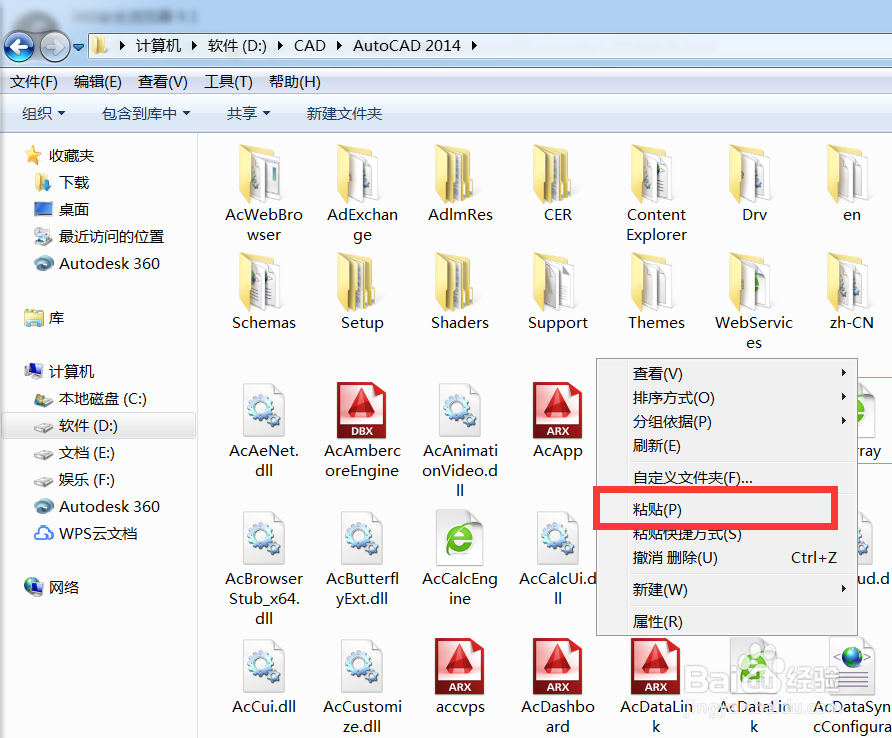Open the AdExchange folder
This screenshot has width=892, height=738.
point(362,193)
